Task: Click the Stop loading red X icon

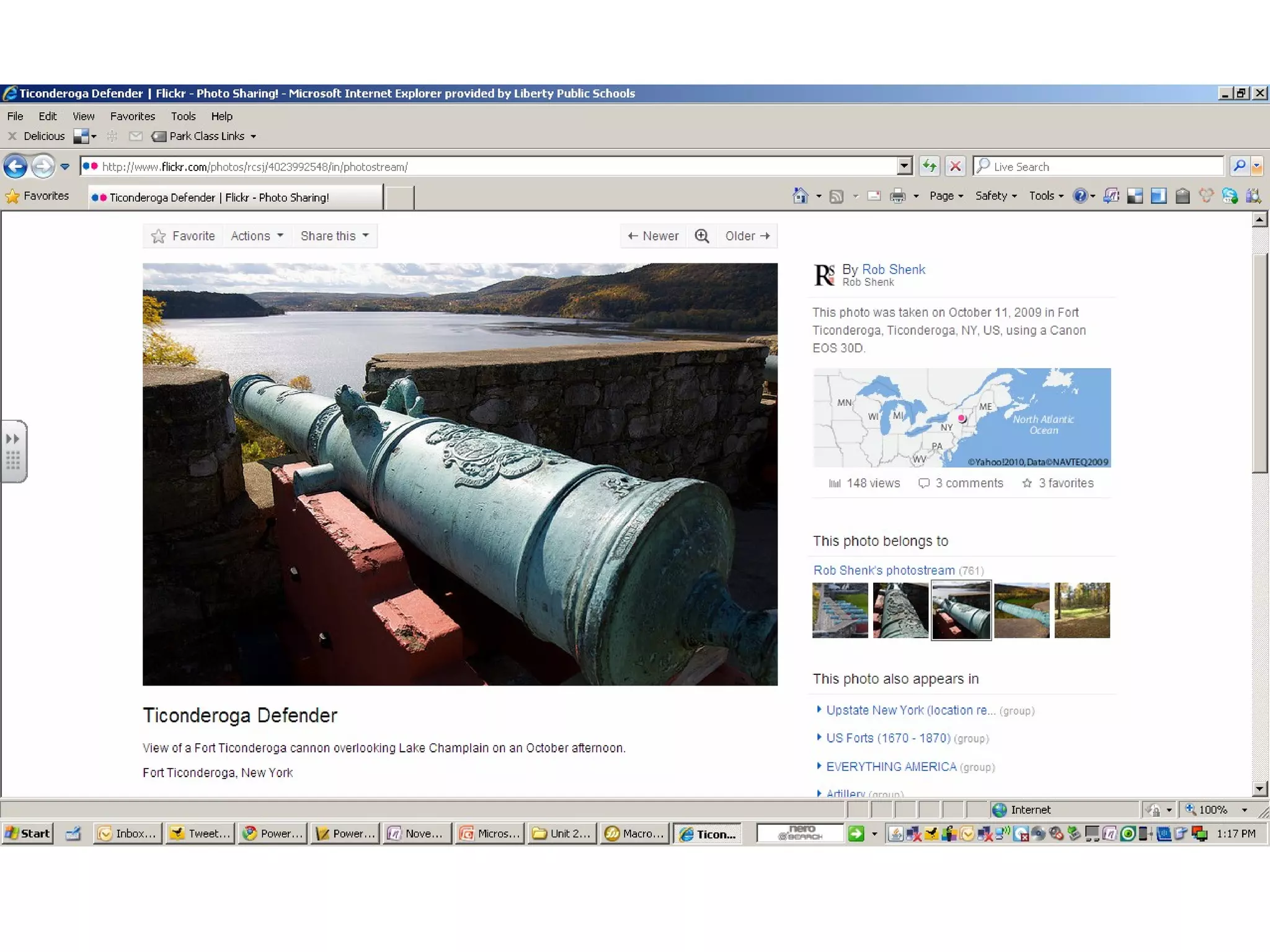Action: pyautogui.click(x=955, y=166)
